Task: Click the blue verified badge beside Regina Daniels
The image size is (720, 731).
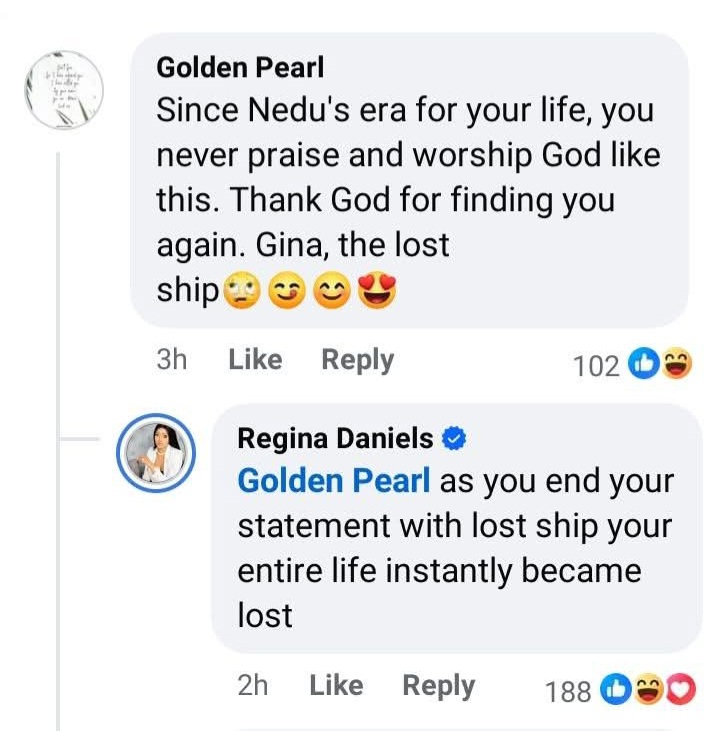Action: [x=455, y=438]
